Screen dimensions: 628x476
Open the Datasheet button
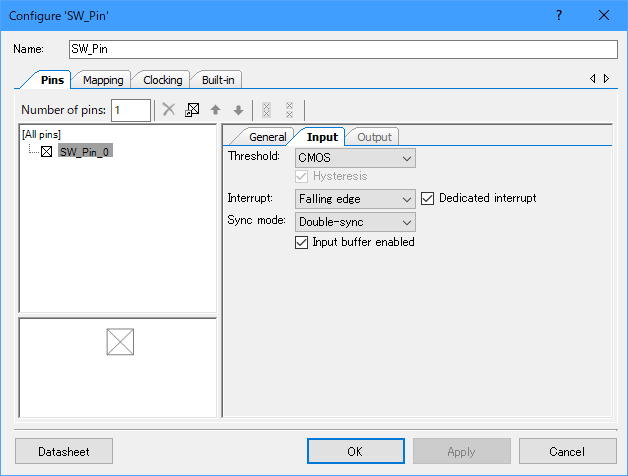(64, 451)
